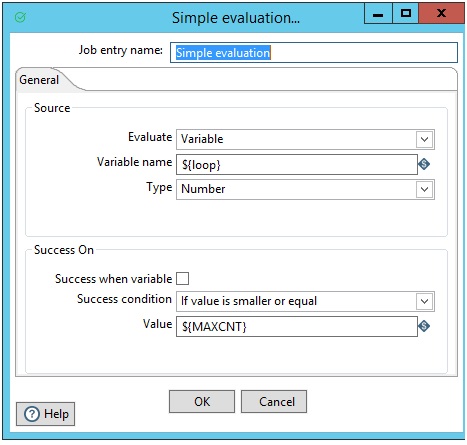The height and width of the screenshot is (445, 467).
Task: Click variable insert icon beside Value field
Action: [x=424, y=326]
